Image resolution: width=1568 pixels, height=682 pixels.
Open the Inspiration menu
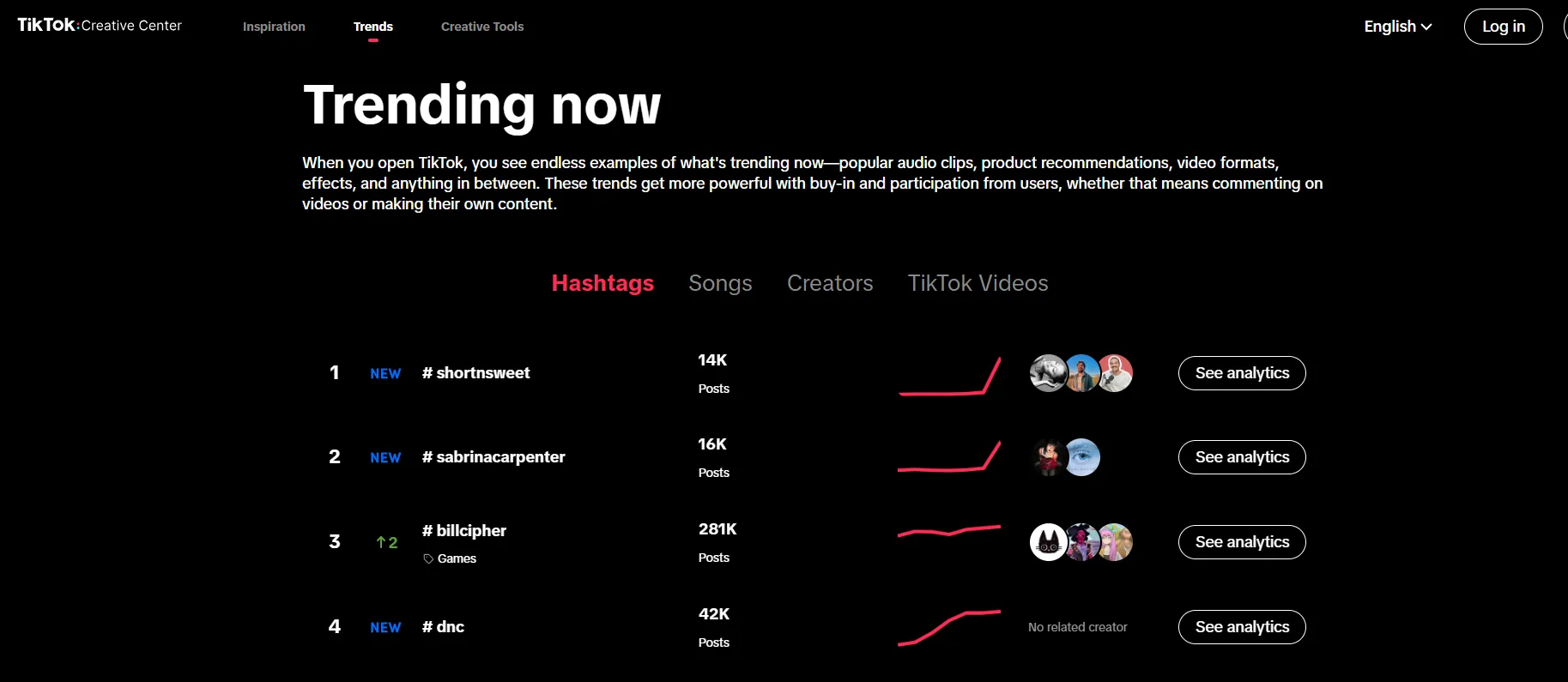[274, 27]
